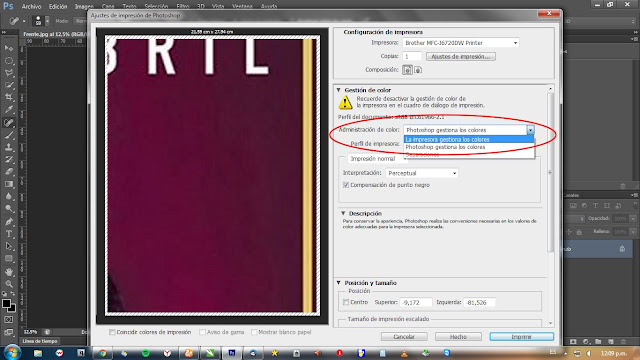
Task: Open Google Chrome from taskbar
Action: click(x=102, y=353)
